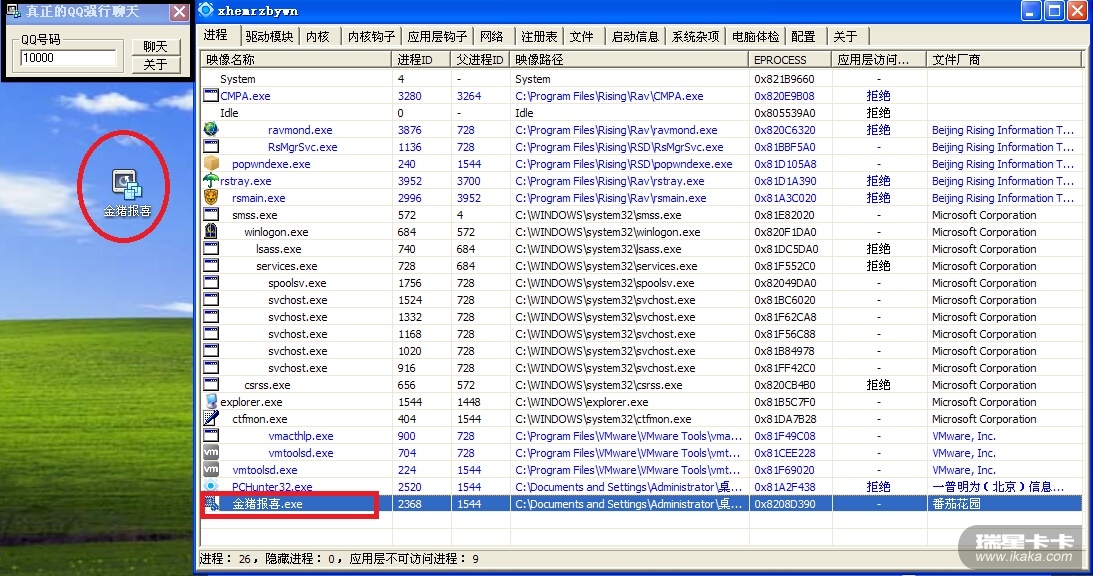Sort by 应用层访问 column header
Screen dimensions: 1093x576
point(879,60)
